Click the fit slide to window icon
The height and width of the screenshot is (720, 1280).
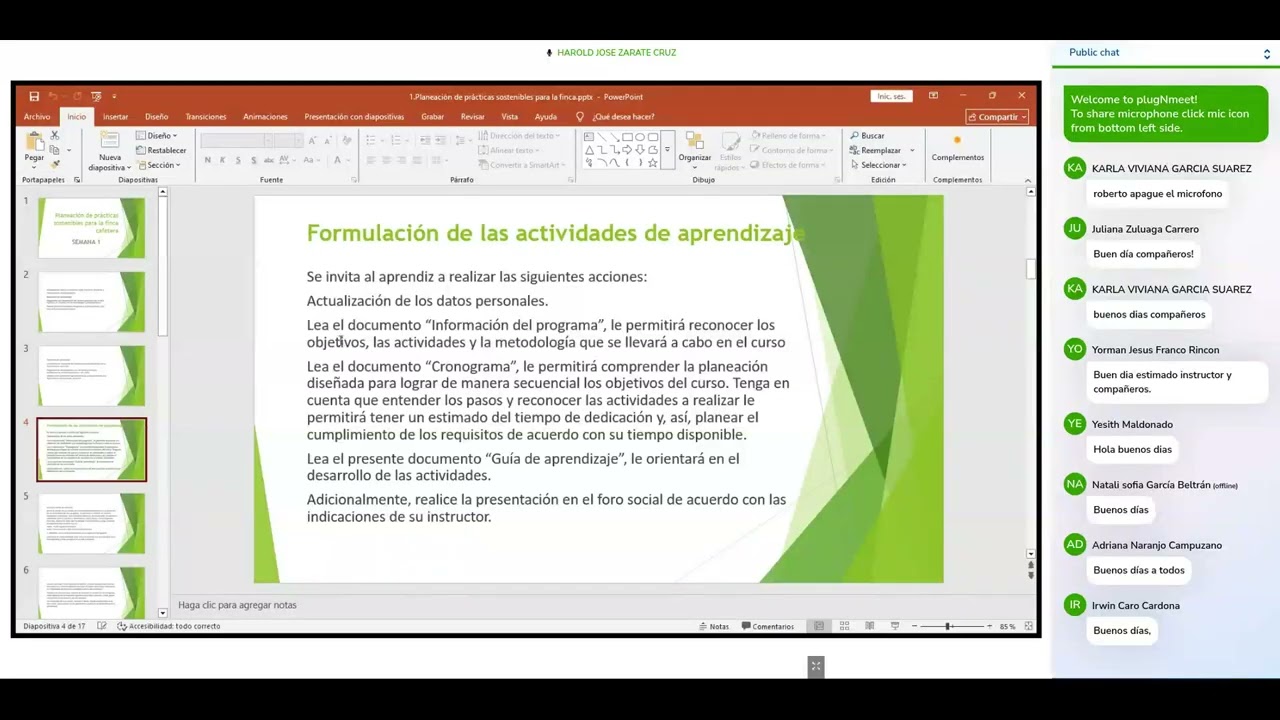pos(1028,626)
